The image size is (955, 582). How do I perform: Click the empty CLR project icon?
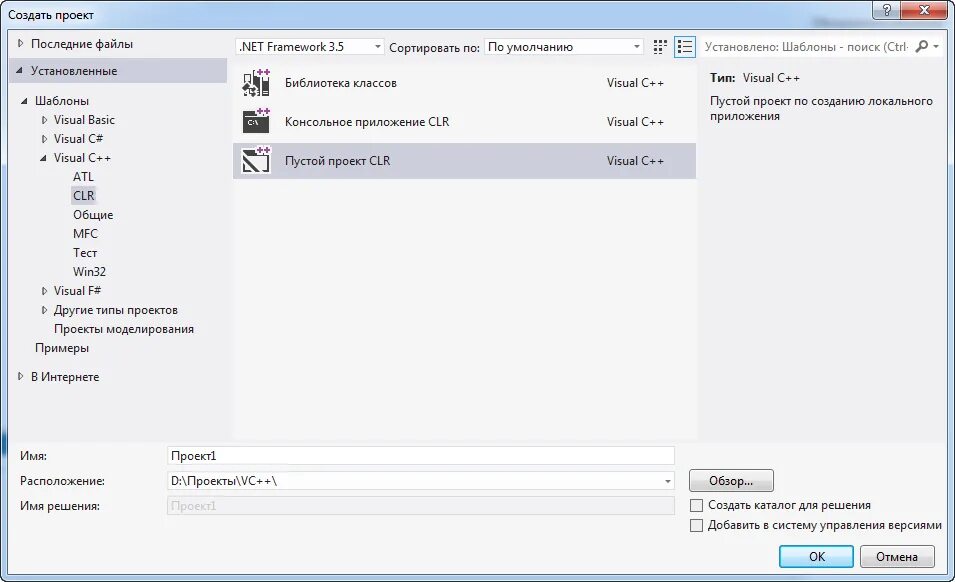[256, 160]
